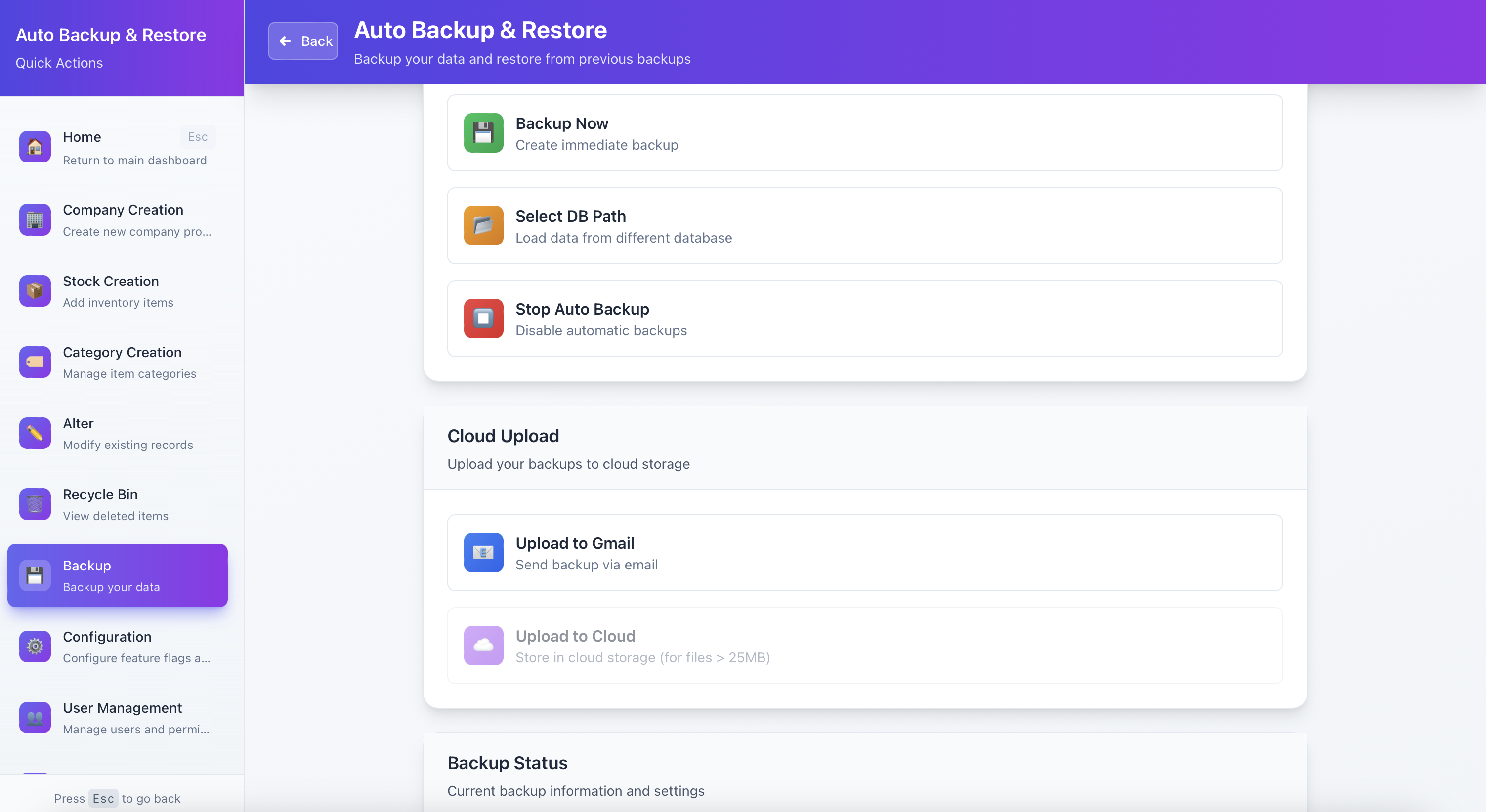Click the green Backup Now floppy icon
Viewport: 1486px width, 812px height.
[483, 133]
